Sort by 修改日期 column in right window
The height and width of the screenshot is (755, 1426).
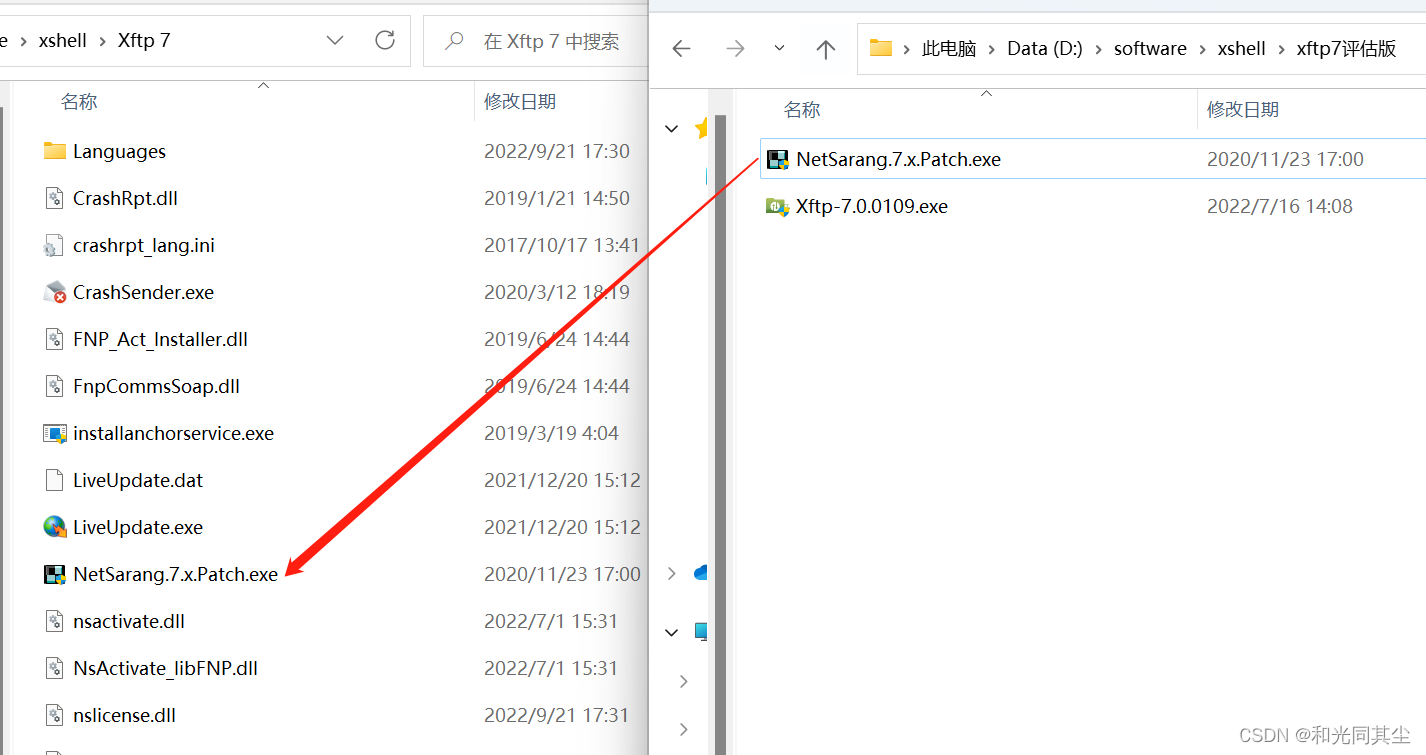coord(1243,109)
